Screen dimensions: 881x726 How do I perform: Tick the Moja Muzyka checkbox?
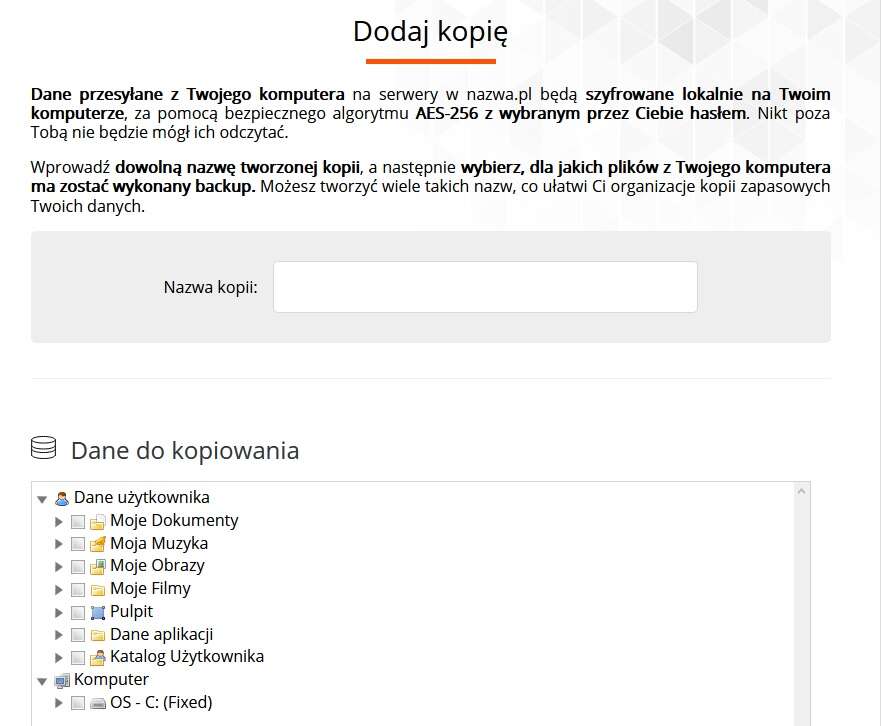78,543
